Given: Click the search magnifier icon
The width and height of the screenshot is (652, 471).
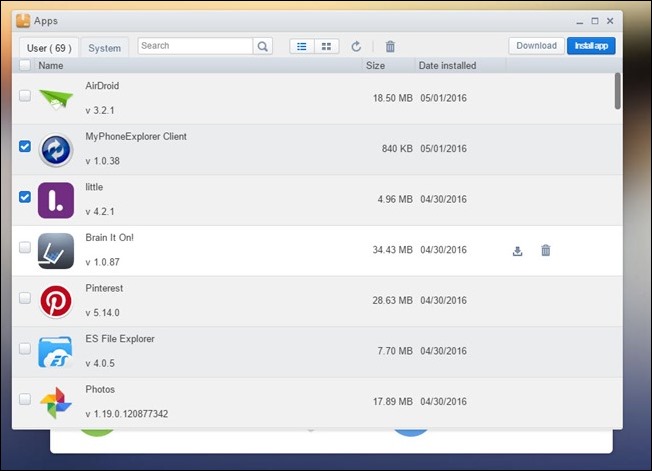Looking at the screenshot, I should [262, 46].
